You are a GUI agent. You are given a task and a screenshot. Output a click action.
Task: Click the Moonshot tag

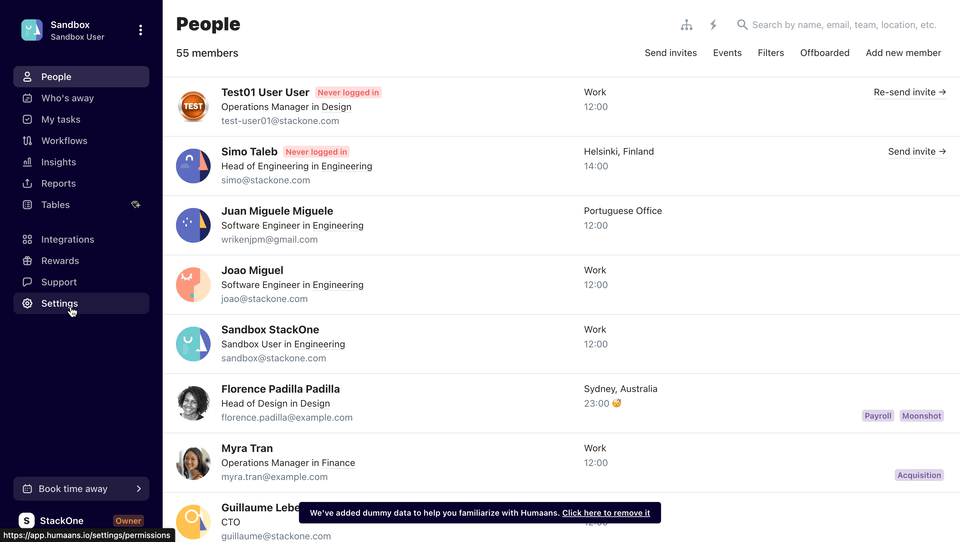tap(921, 416)
